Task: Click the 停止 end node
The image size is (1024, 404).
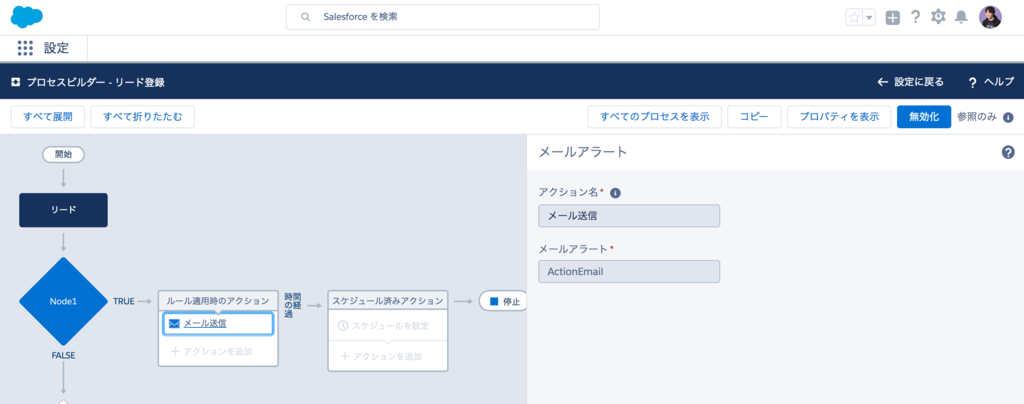Action: click(x=504, y=302)
